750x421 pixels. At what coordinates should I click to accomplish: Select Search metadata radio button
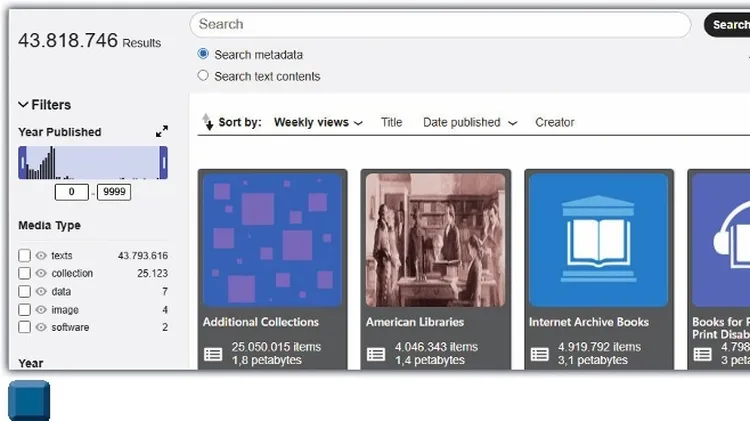(x=203, y=54)
